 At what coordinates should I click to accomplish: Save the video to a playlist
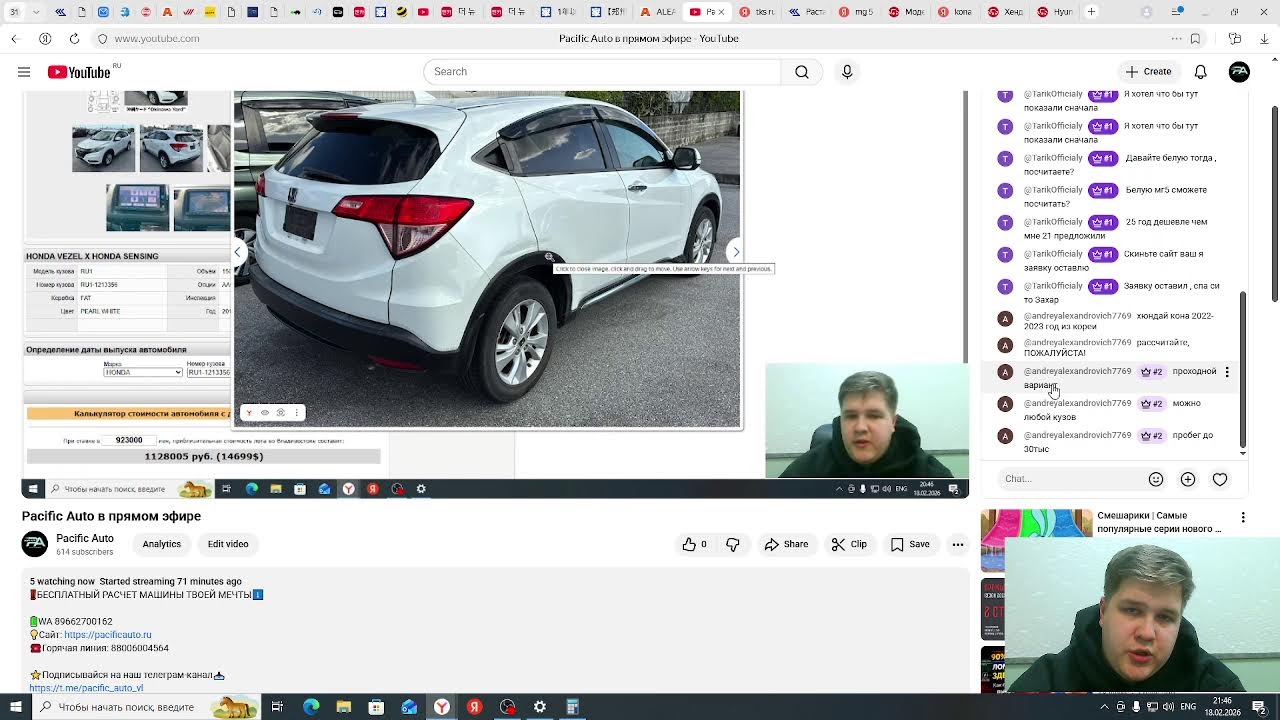click(x=910, y=544)
